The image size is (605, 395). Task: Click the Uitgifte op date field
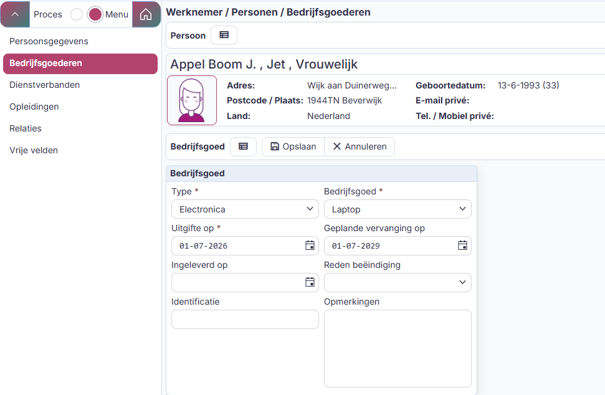(245, 246)
